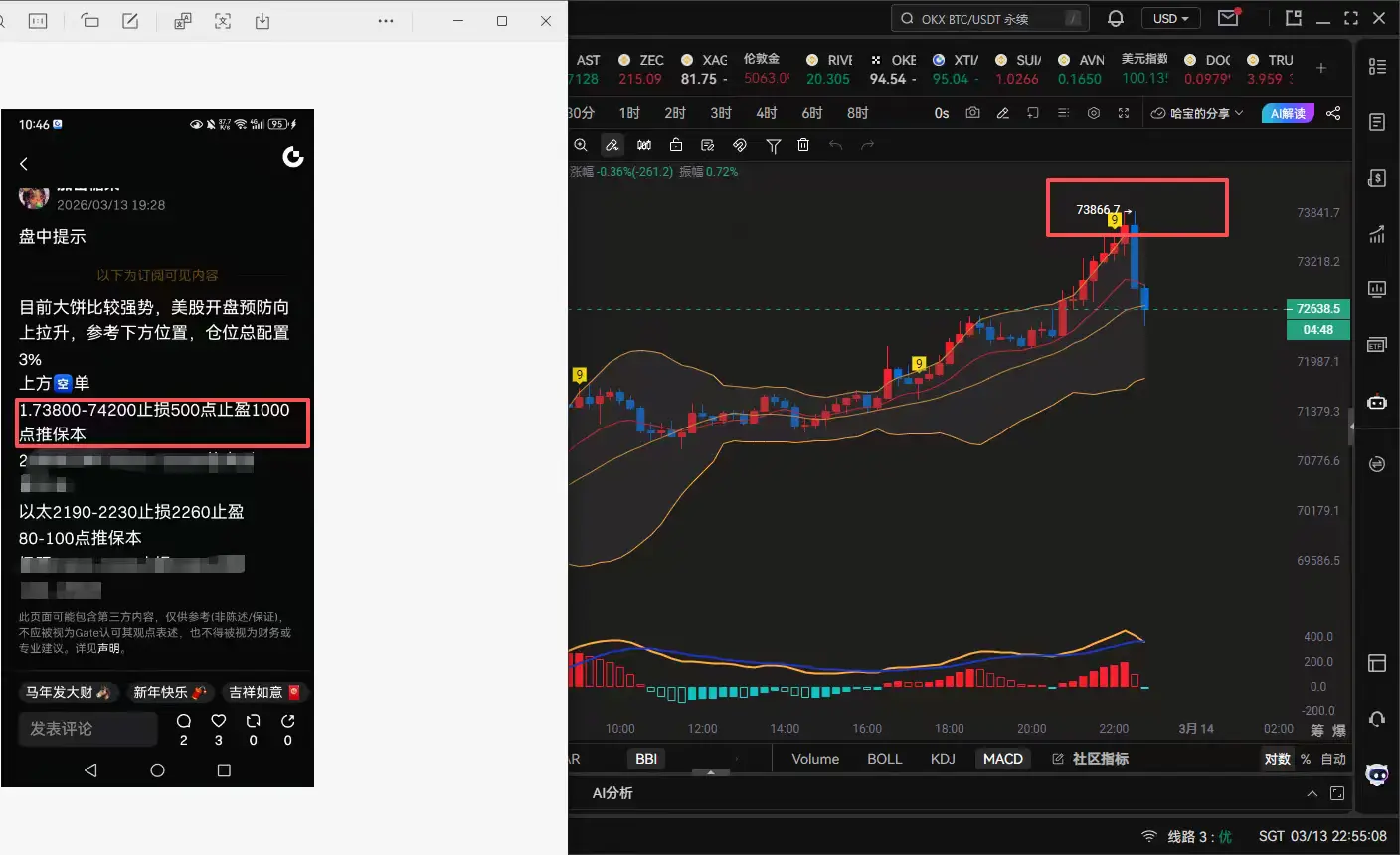Image resolution: width=1400 pixels, height=855 pixels.
Task: Switch to the Volume indicator
Action: 815,759
